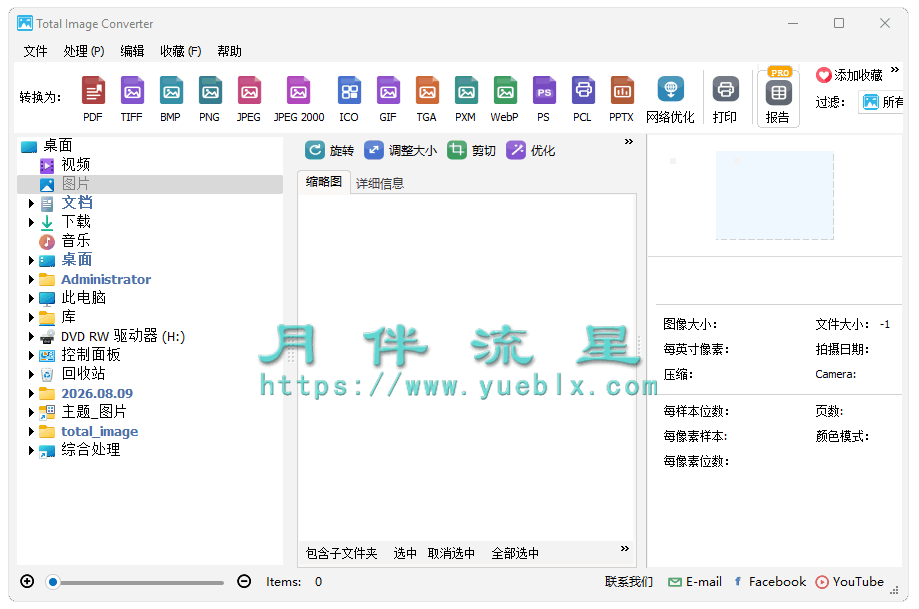Select 回收站 recycle bin in tree
The width and height of the screenshot is (919, 609).
pos(83,374)
